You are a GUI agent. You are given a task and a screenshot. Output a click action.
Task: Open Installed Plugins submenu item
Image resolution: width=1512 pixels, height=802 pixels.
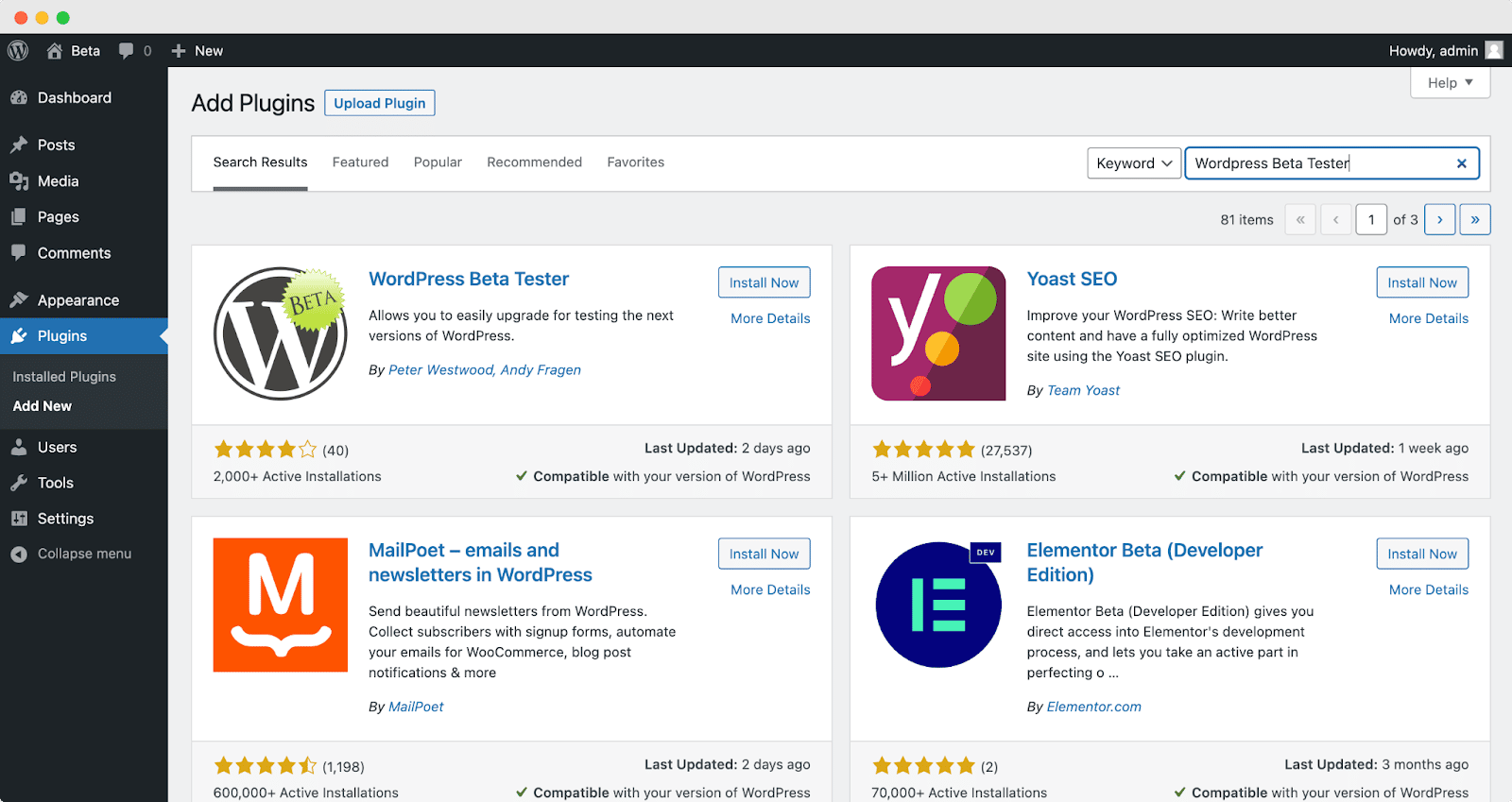point(64,377)
